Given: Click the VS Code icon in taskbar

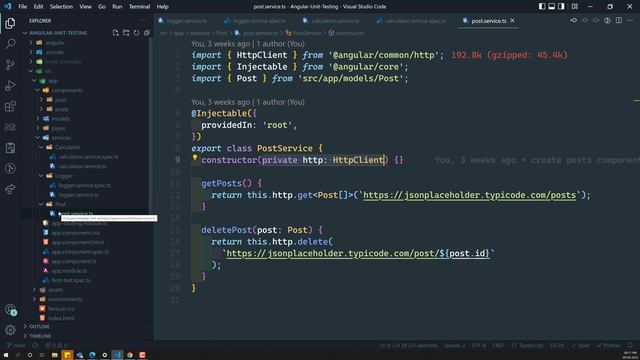Looking at the screenshot, I should click(118, 355).
